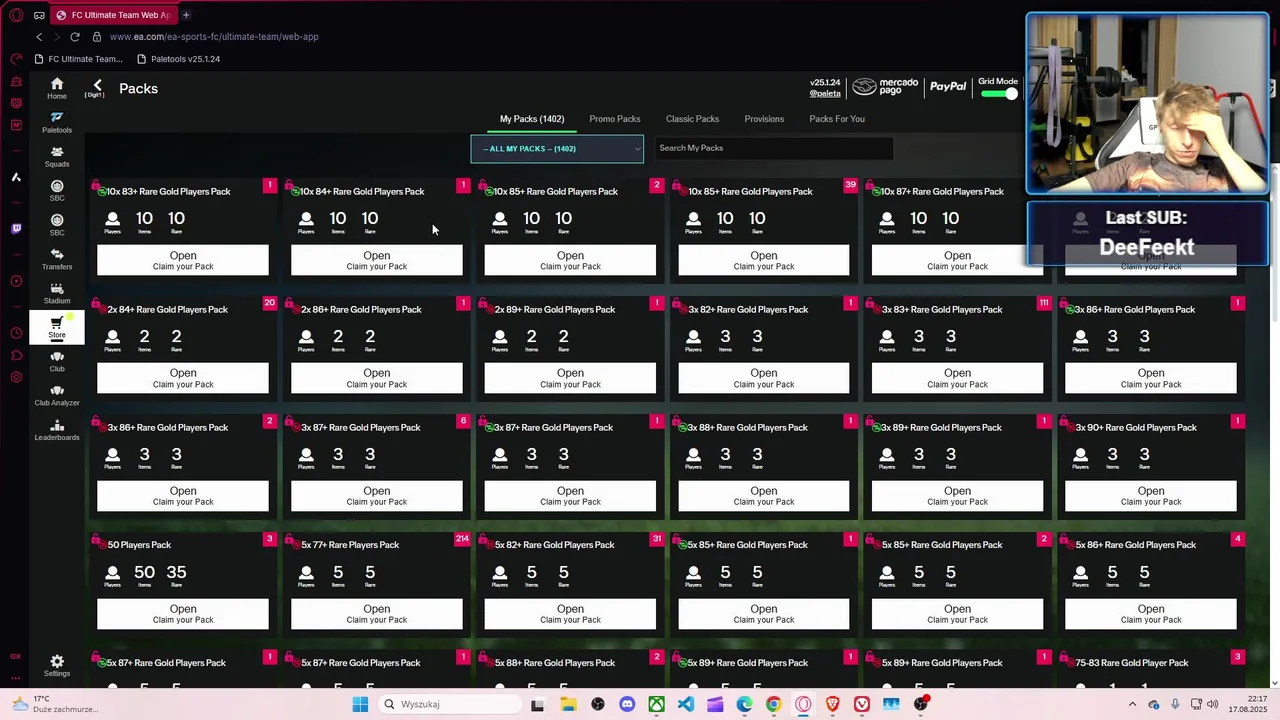Open the 5x 86+ Rare Gold pack

[1151, 614]
